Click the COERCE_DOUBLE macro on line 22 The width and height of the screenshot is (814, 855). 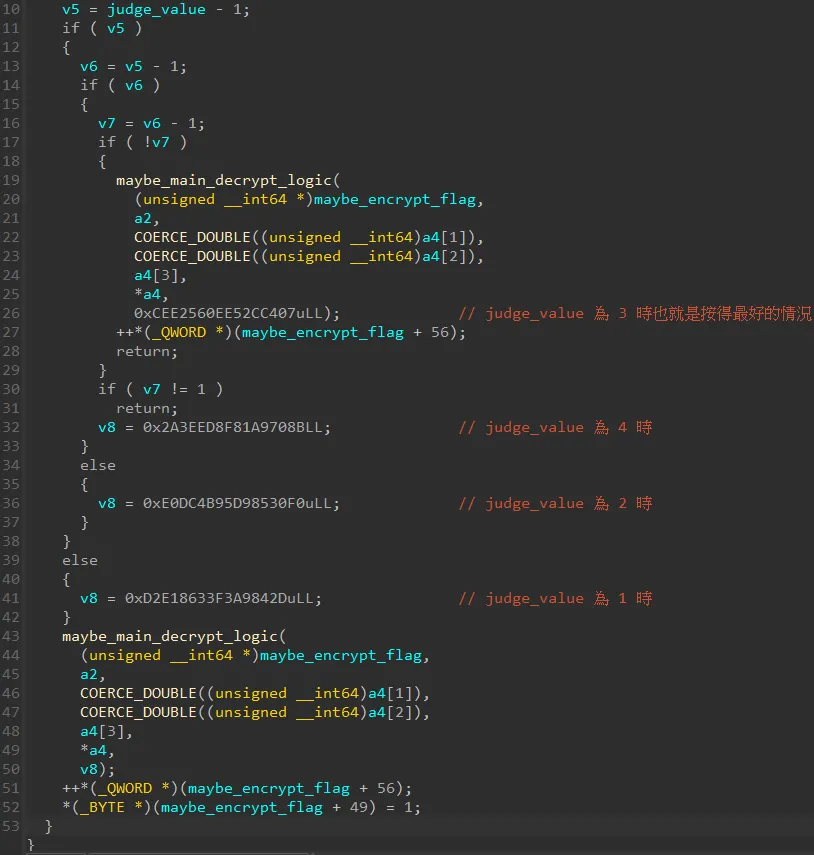click(x=192, y=237)
